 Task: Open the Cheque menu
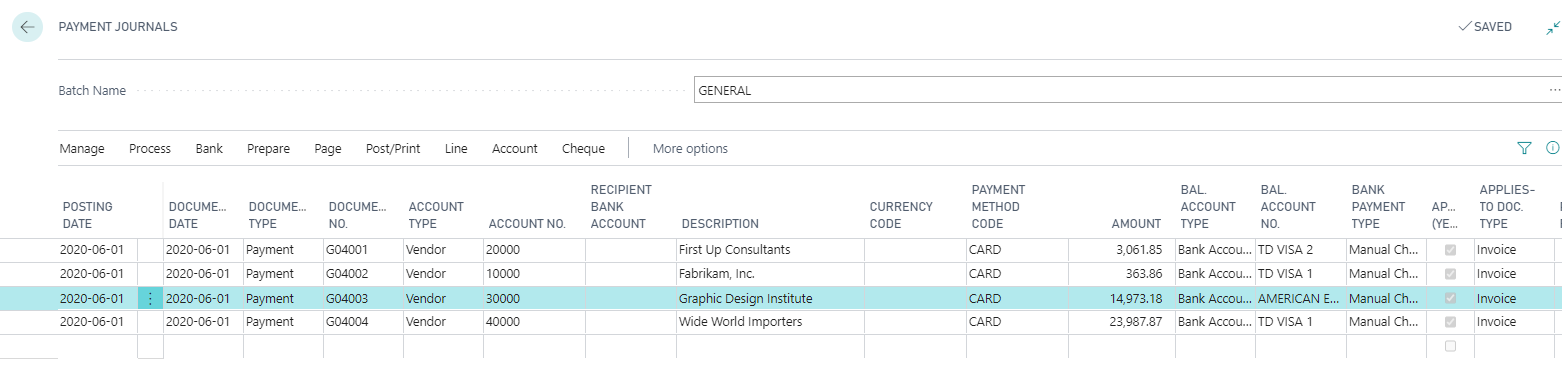[x=583, y=149]
